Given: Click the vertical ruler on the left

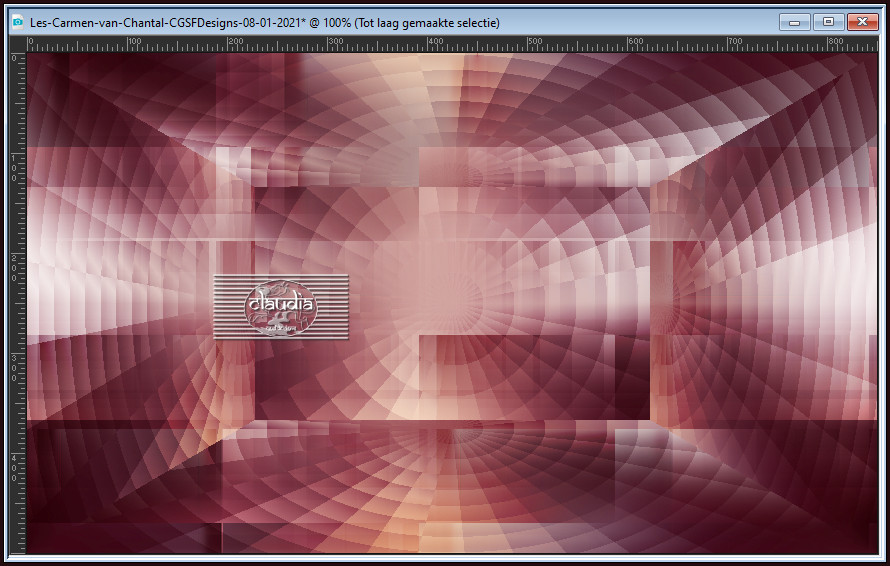Looking at the screenshot, I should click(x=18, y=303).
